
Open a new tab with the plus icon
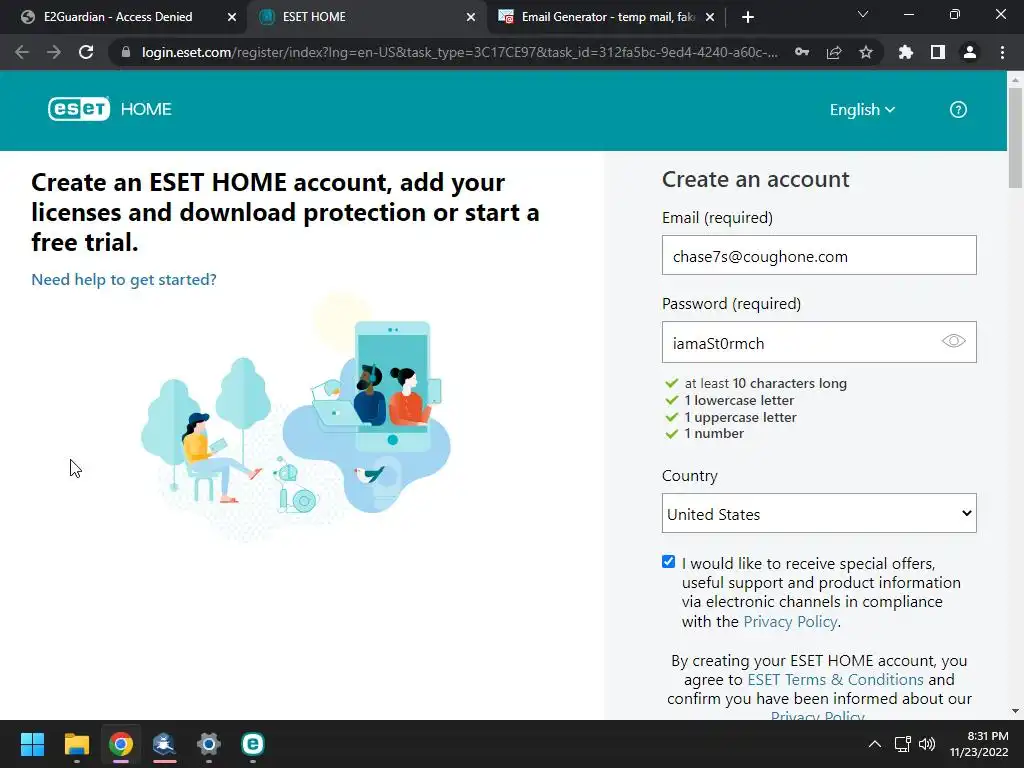pyautogui.click(x=748, y=17)
